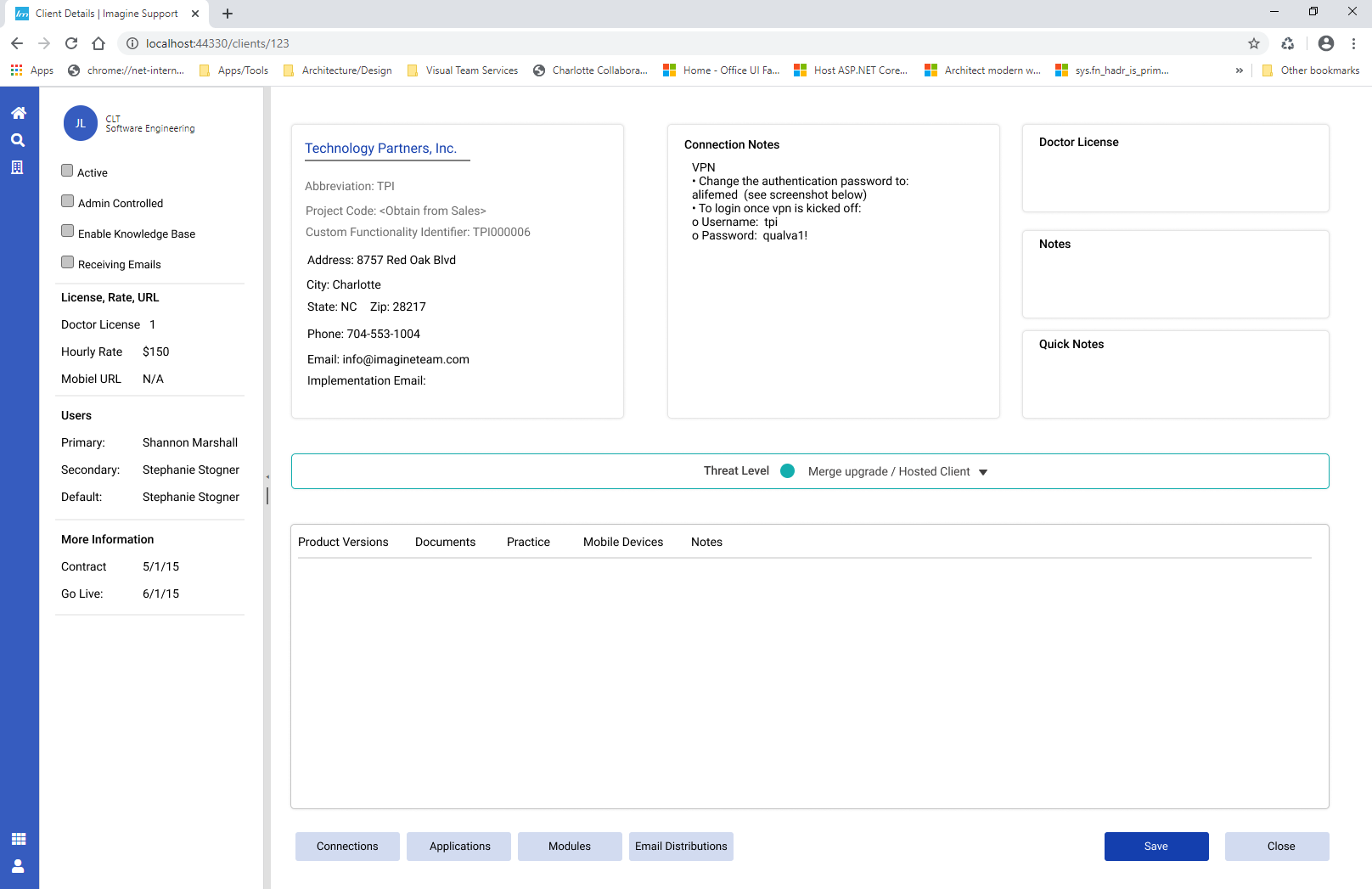Click the Quick Notes panel

coord(1176,374)
